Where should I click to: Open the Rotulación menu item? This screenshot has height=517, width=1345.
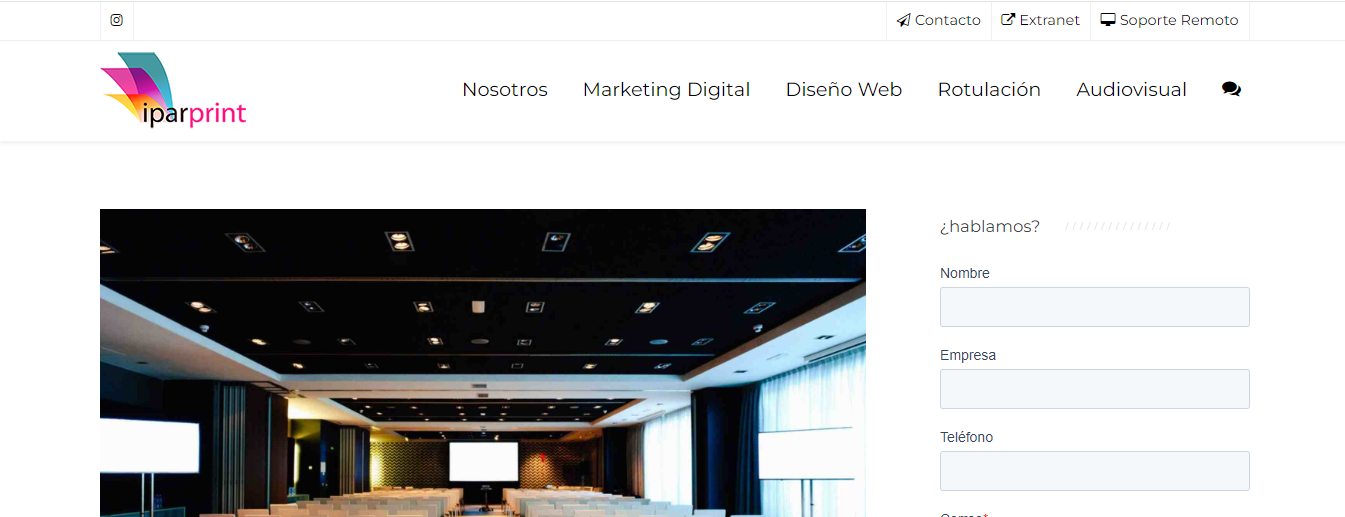(989, 90)
